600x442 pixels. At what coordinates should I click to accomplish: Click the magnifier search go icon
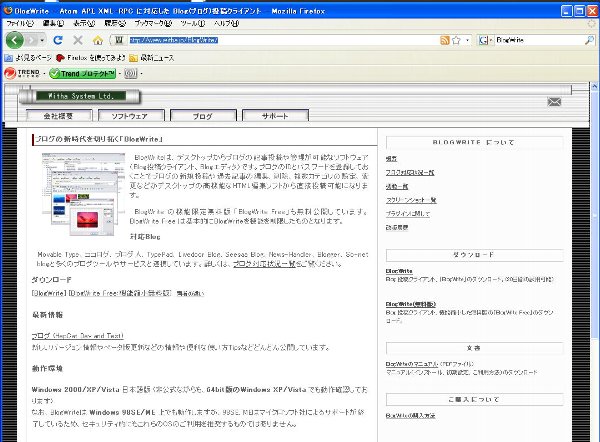pos(590,40)
